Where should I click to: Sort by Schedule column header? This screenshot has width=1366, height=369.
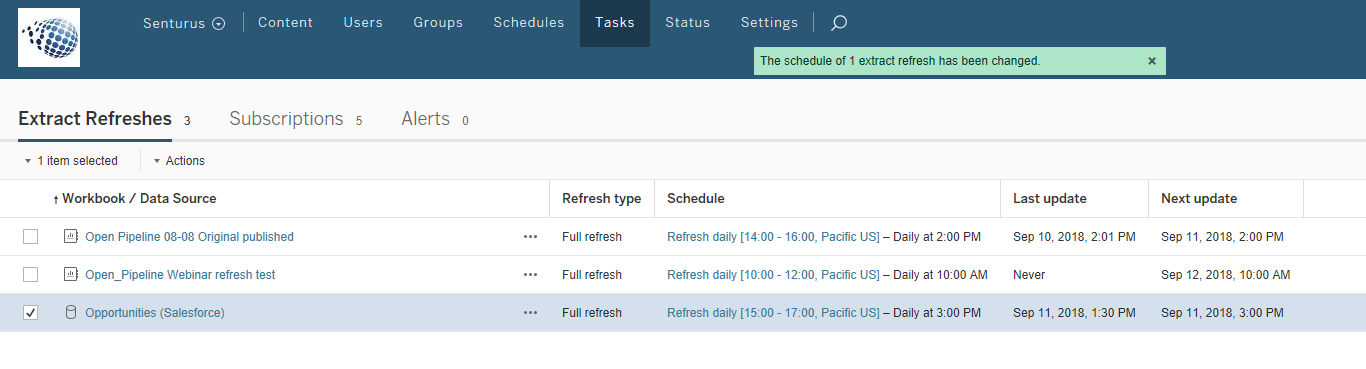(696, 198)
